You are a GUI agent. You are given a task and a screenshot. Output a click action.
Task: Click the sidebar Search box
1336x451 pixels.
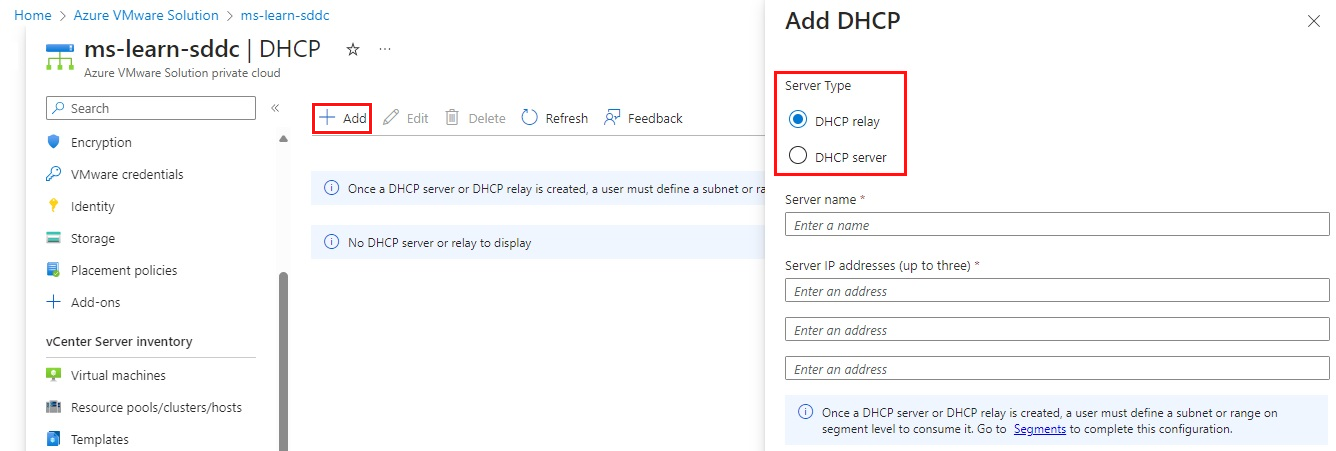151,108
